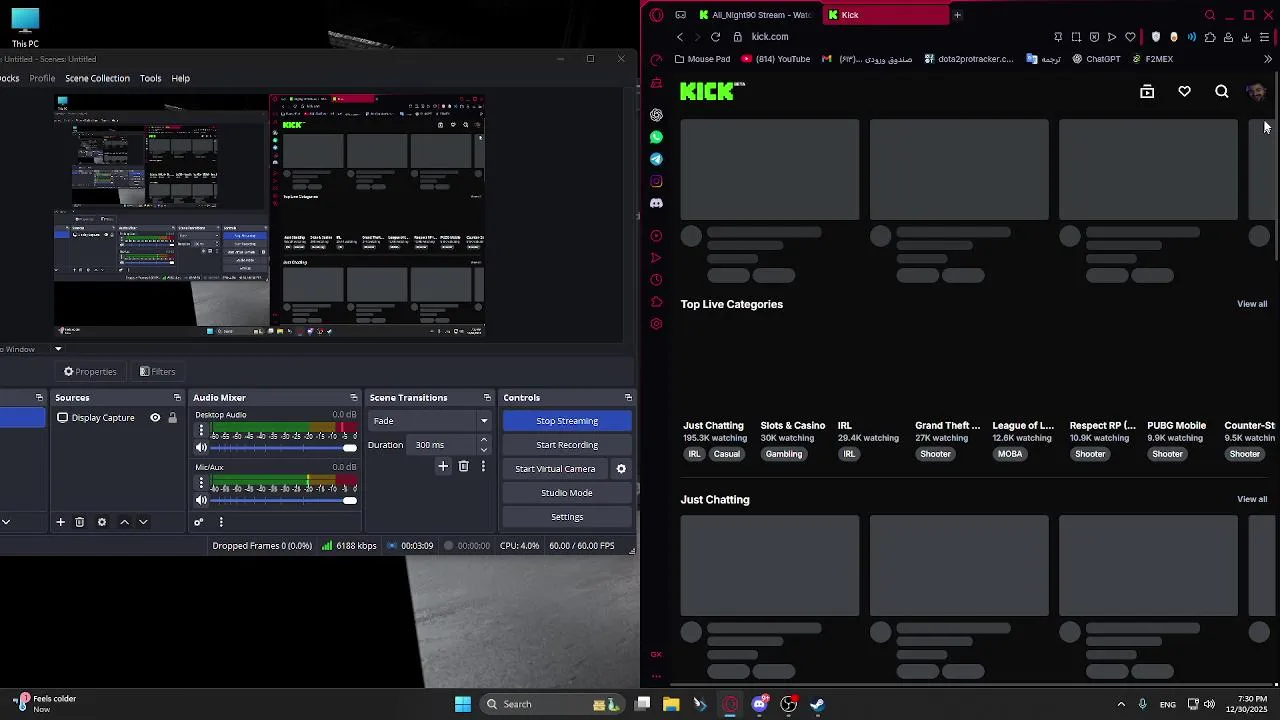The height and width of the screenshot is (720, 1280).
Task: Show hidden system tray icons
Action: coord(1121,704)
